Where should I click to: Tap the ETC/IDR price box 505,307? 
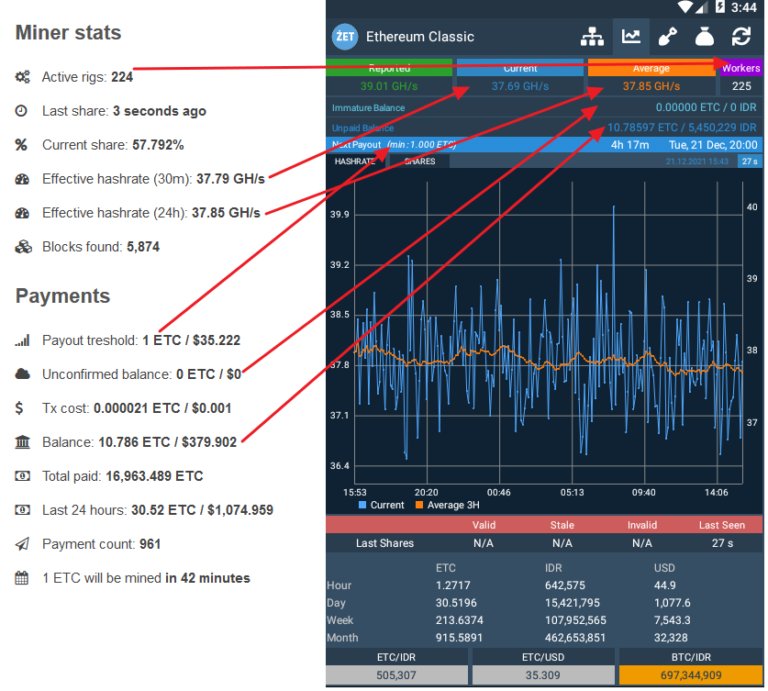(396, 675)
